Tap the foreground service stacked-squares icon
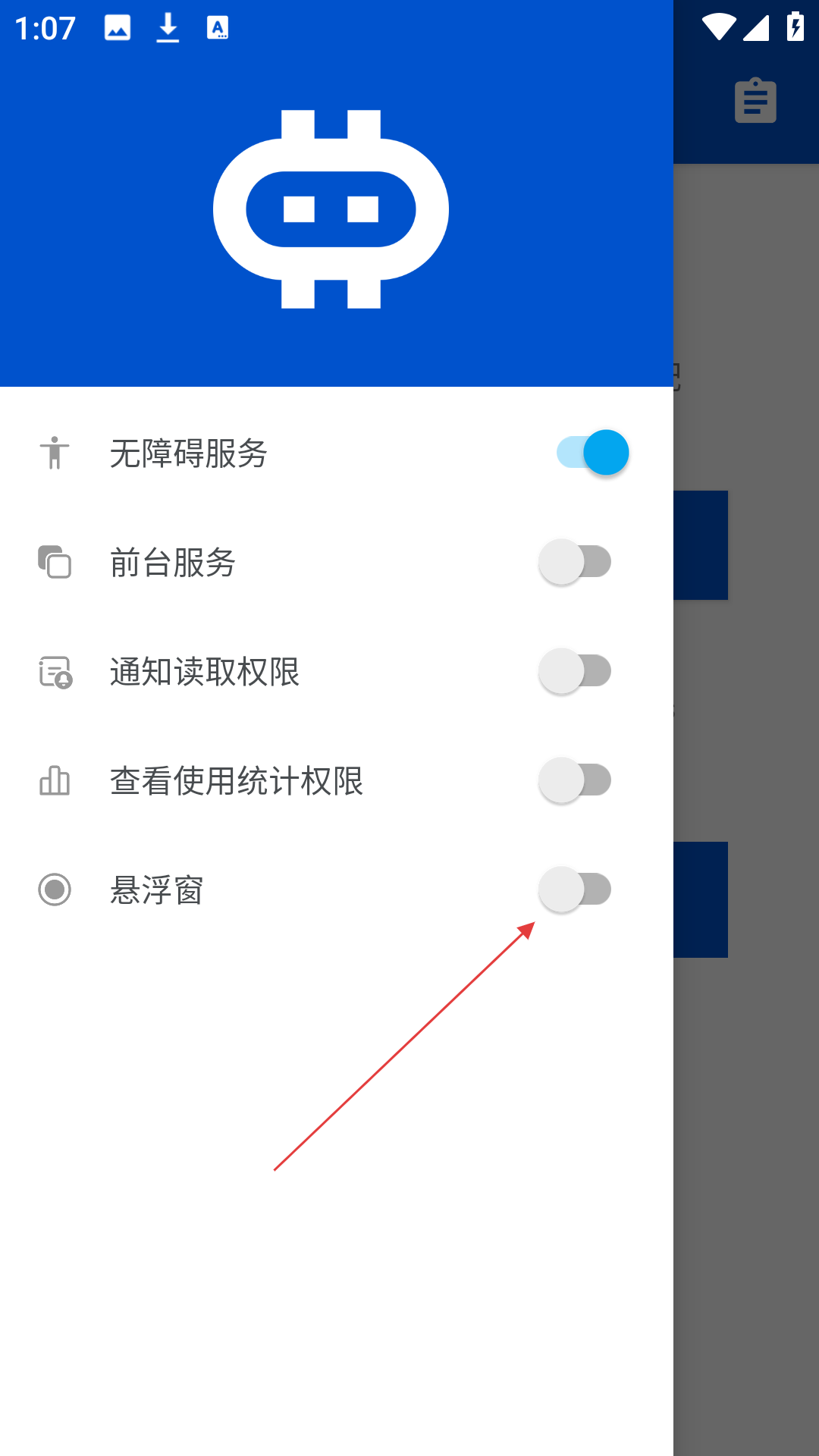This screenshot has width=819, height=1456. coord(55,562)
